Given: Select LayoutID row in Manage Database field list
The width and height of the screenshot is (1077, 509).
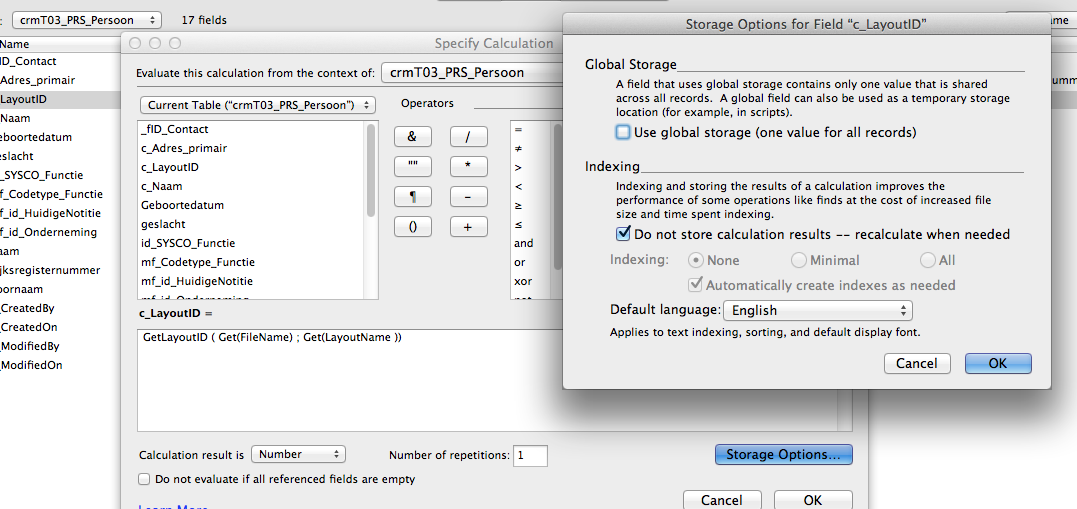Looking at the screenshot, I should (x=60, y=99).
